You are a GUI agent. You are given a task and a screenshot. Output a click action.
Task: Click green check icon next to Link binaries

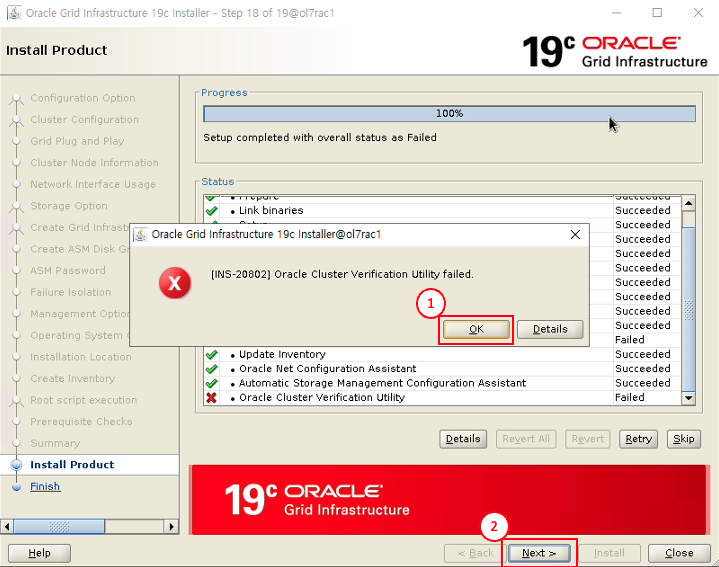(x=211, y=211)
